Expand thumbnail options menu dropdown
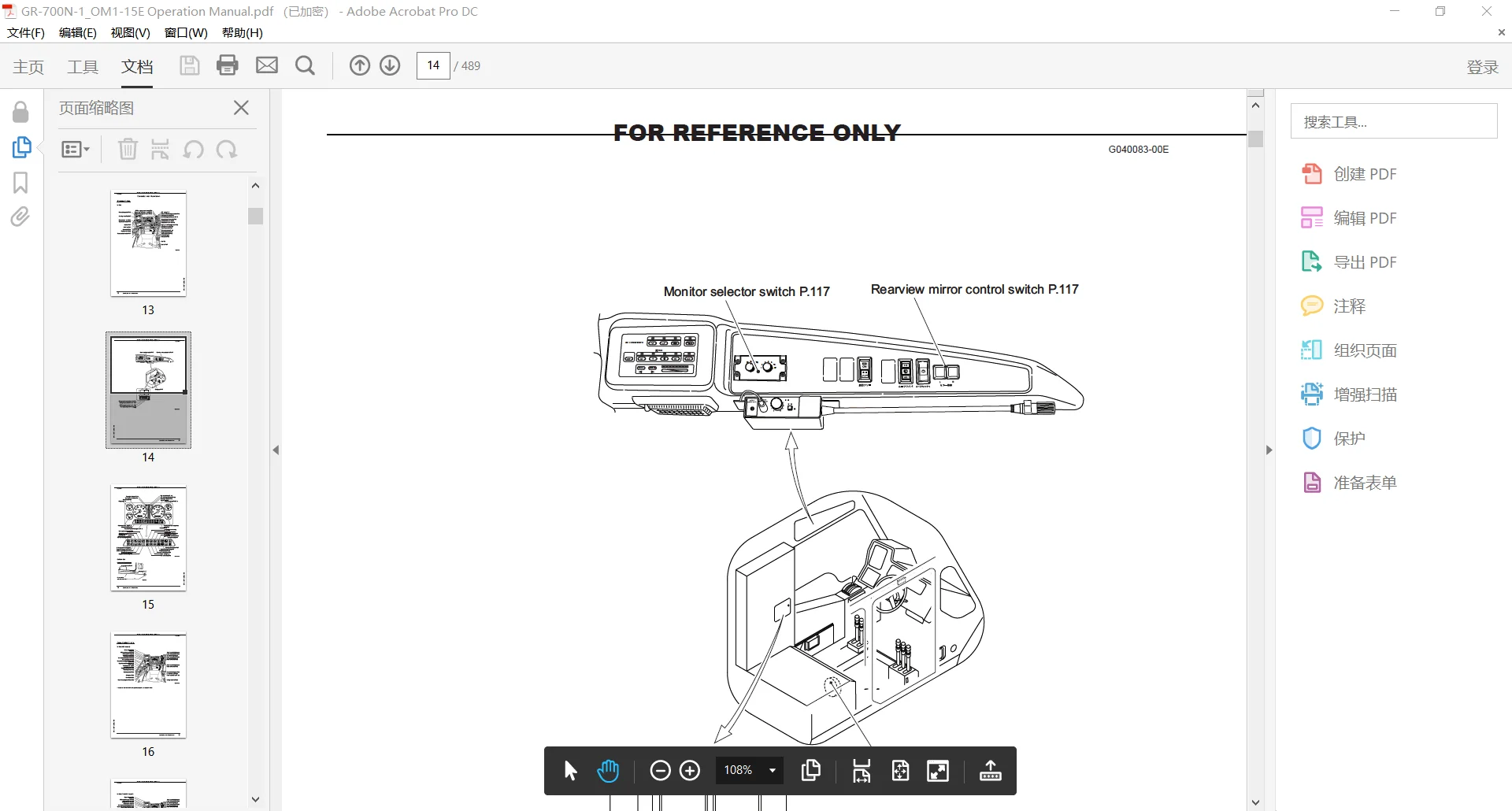The height and width of the screenshot is (811, 1512). pos(76,150)
